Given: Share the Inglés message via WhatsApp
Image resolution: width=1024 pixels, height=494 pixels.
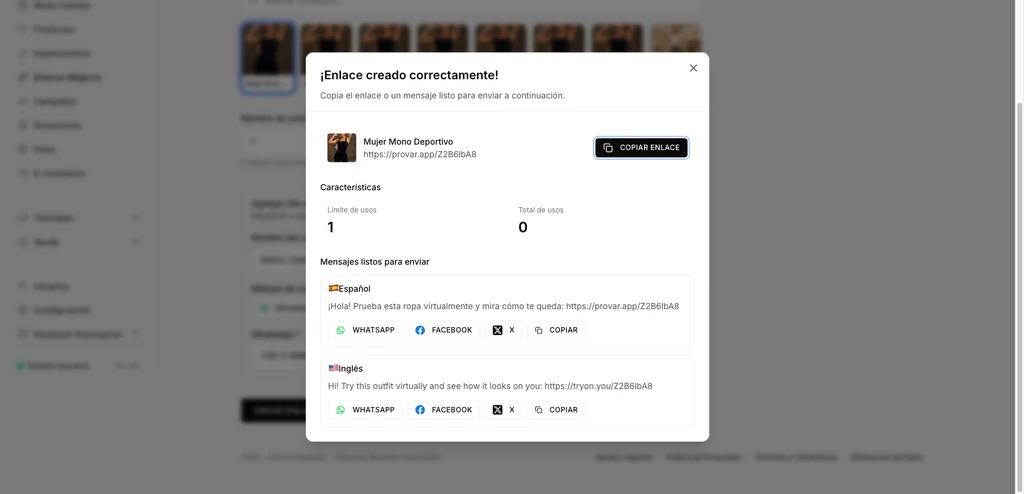Looking at the screenshot, I should pos(366,410).
